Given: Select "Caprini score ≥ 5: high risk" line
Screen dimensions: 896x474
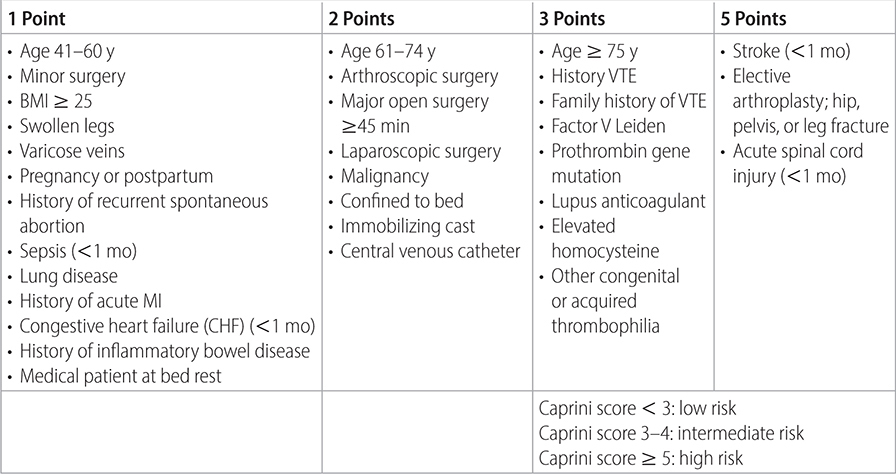Looking at the screenshot, I should (x=641, y=458).
